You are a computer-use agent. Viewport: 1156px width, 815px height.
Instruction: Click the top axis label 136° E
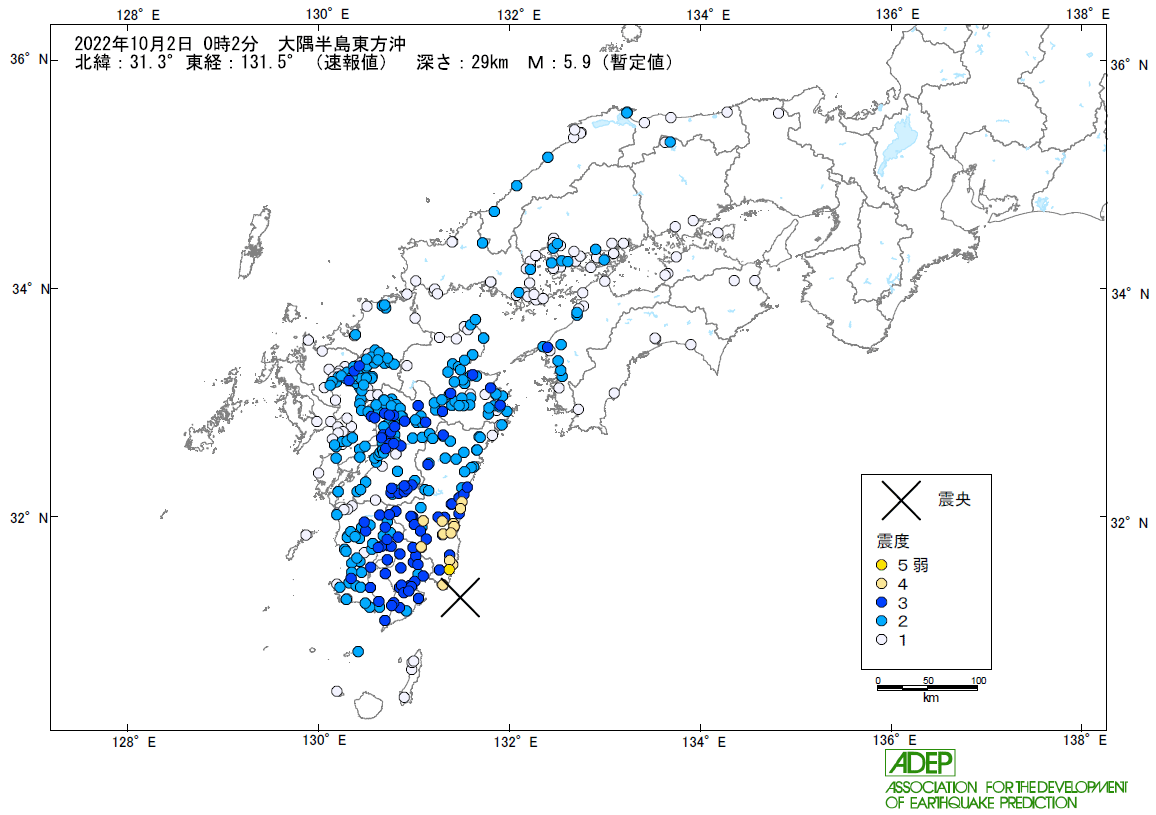coord(897,14)
